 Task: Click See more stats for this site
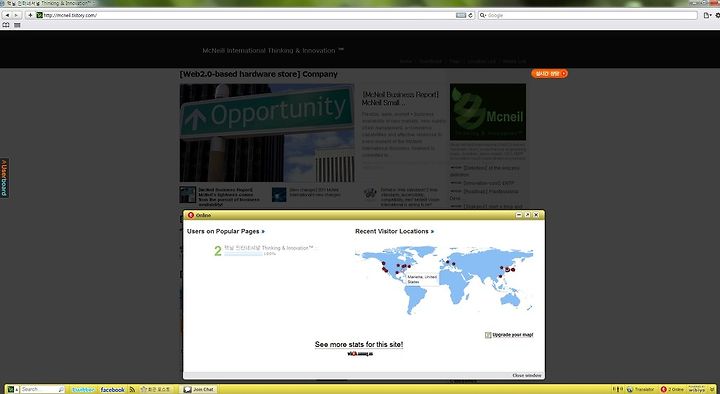pos(359,344)
